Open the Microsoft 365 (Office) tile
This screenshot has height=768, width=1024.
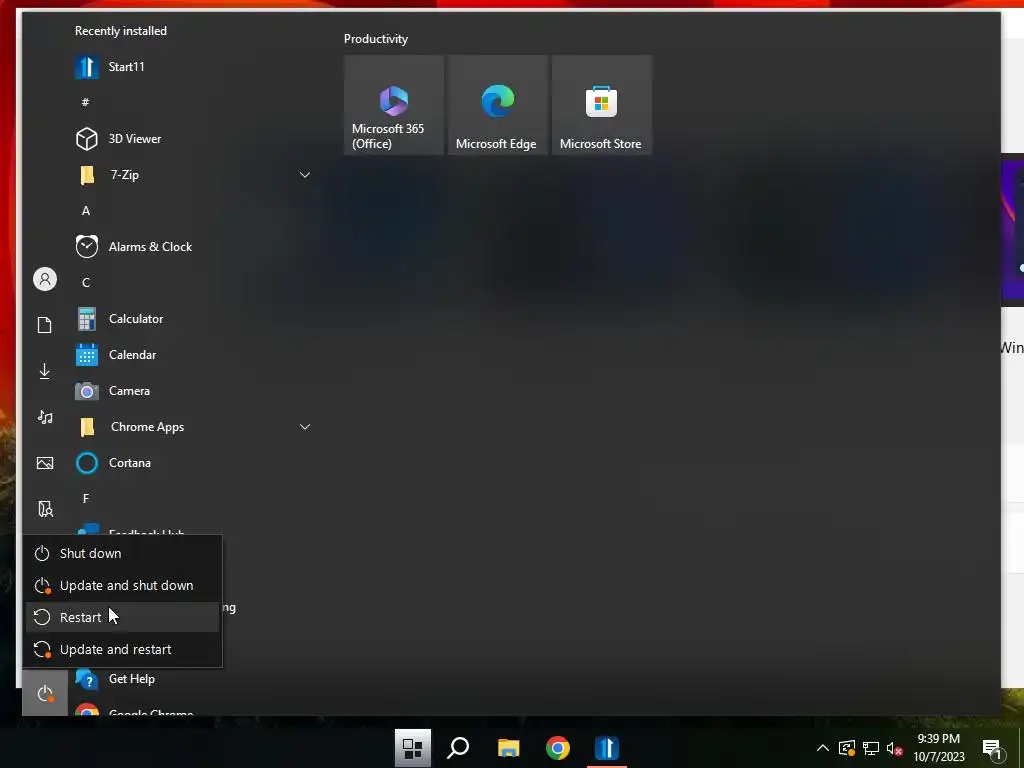(x=394, y=105)
